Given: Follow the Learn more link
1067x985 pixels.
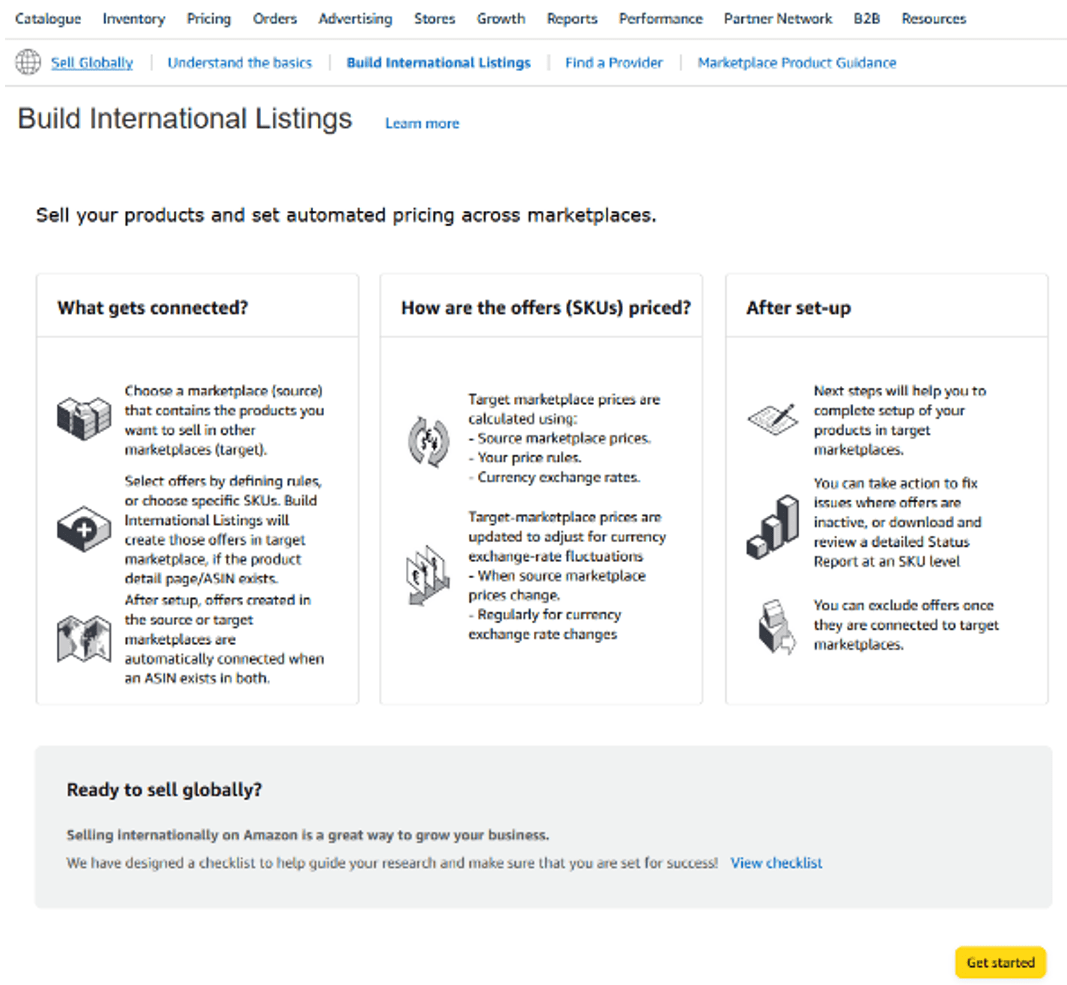Looking at the screenshot, I should click(422, 124).
